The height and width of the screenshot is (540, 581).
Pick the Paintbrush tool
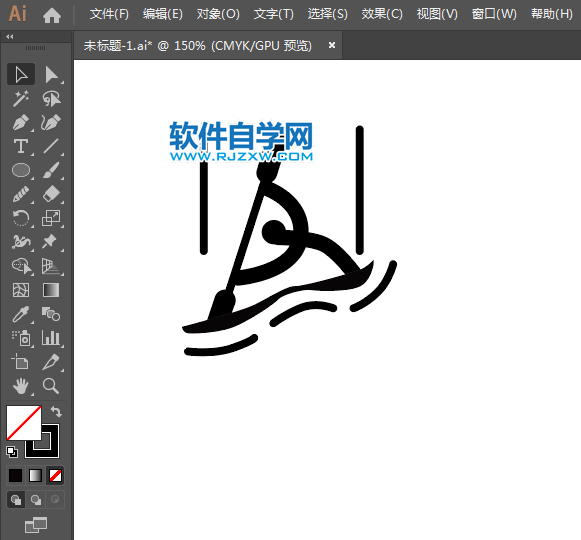coord(51,170)
